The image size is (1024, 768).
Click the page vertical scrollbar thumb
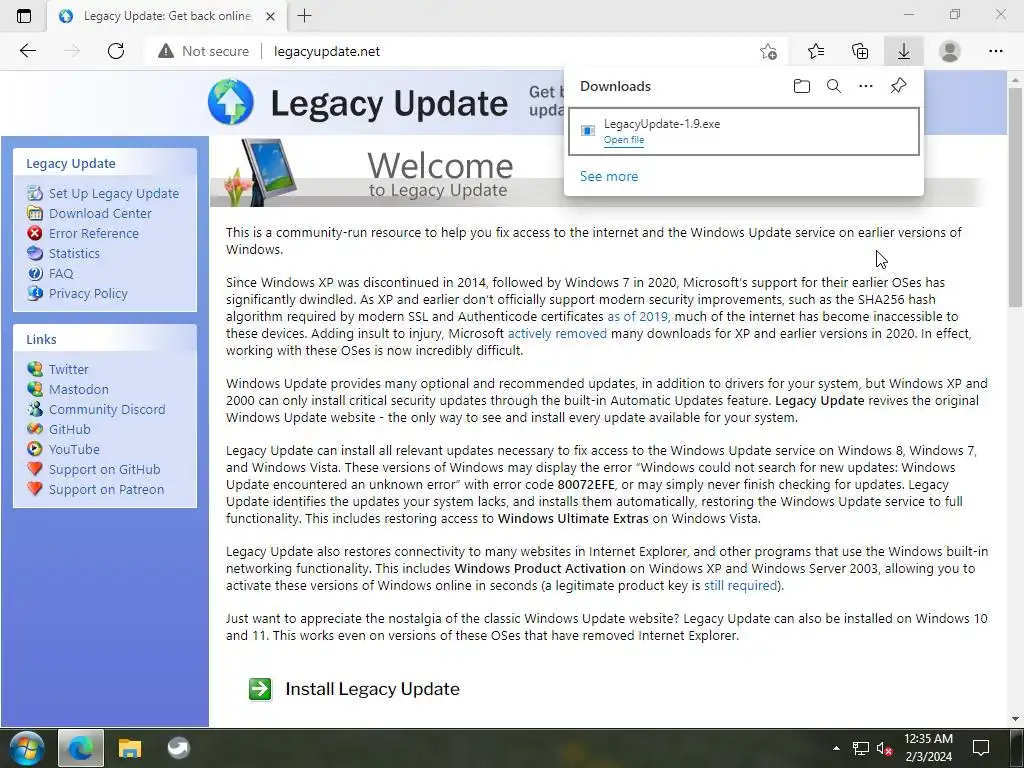point(1015,196)
